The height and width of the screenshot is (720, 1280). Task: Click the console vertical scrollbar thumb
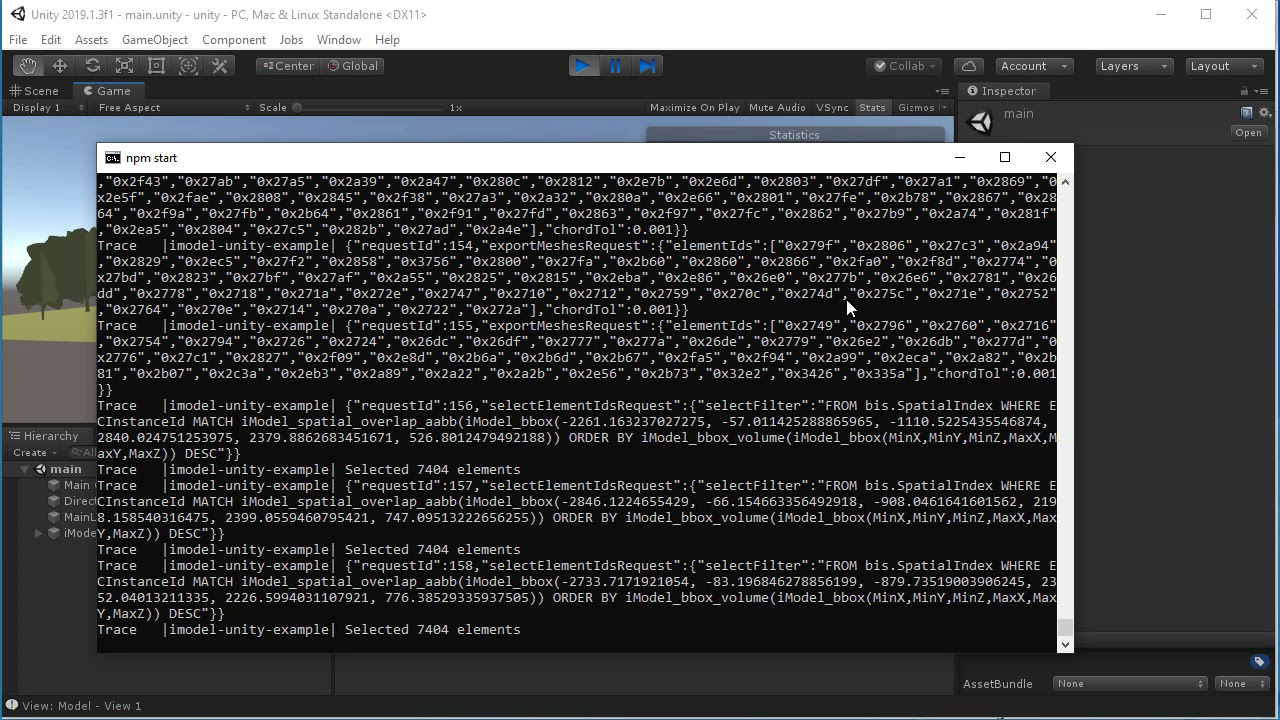point(1065,627)
